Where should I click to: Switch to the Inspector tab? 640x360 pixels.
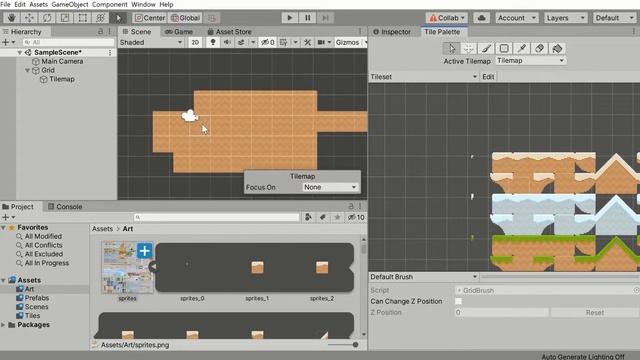[x=392, y=32]
